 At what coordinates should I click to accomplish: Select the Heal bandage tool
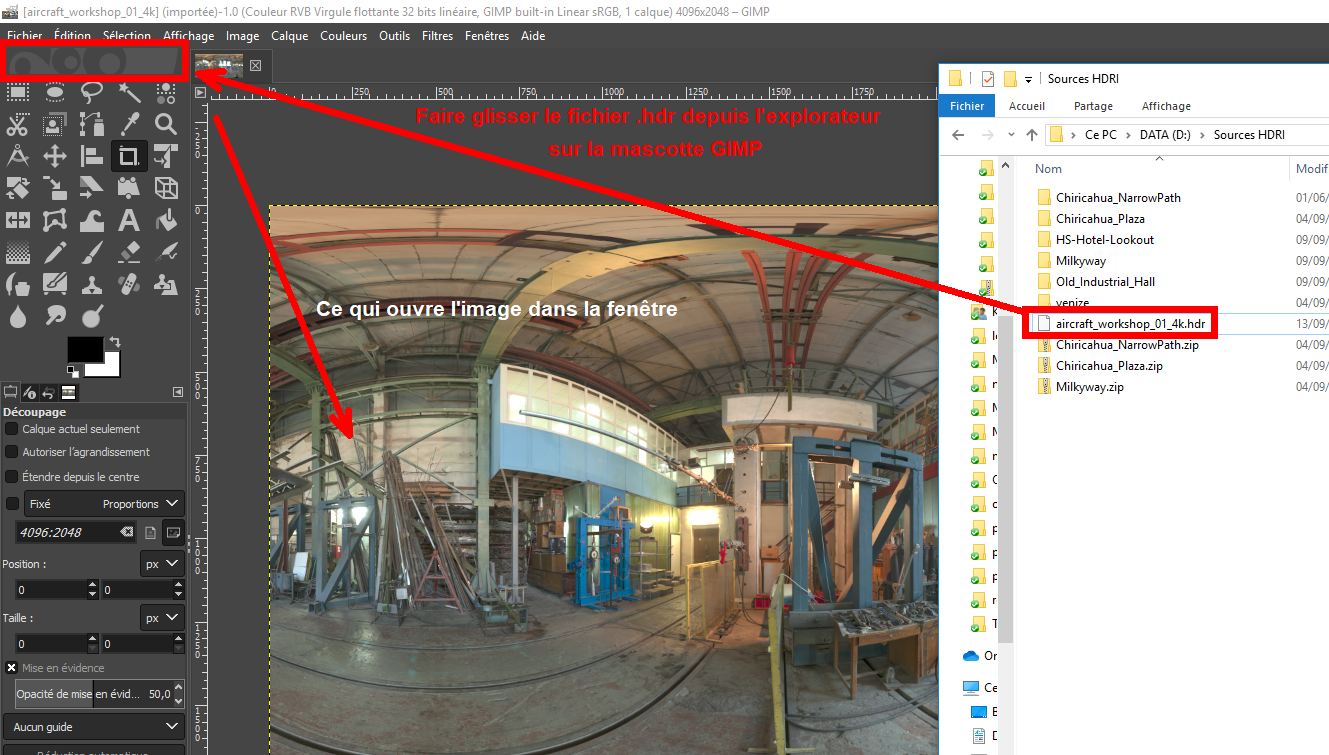pyautogui.click(x=129, y=284)
